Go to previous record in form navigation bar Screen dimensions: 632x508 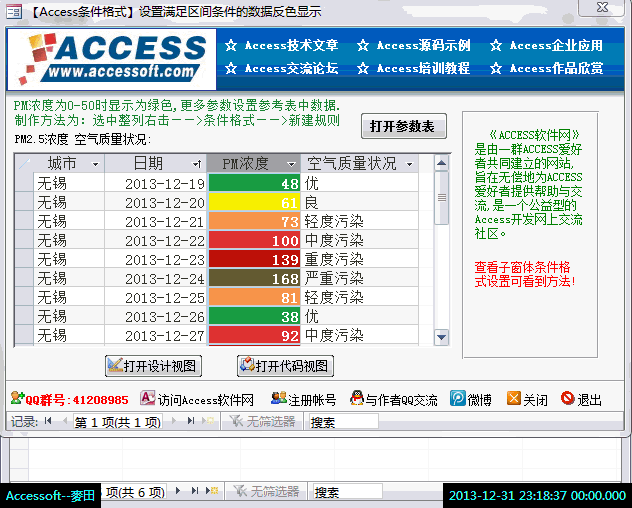coord(64,421)
